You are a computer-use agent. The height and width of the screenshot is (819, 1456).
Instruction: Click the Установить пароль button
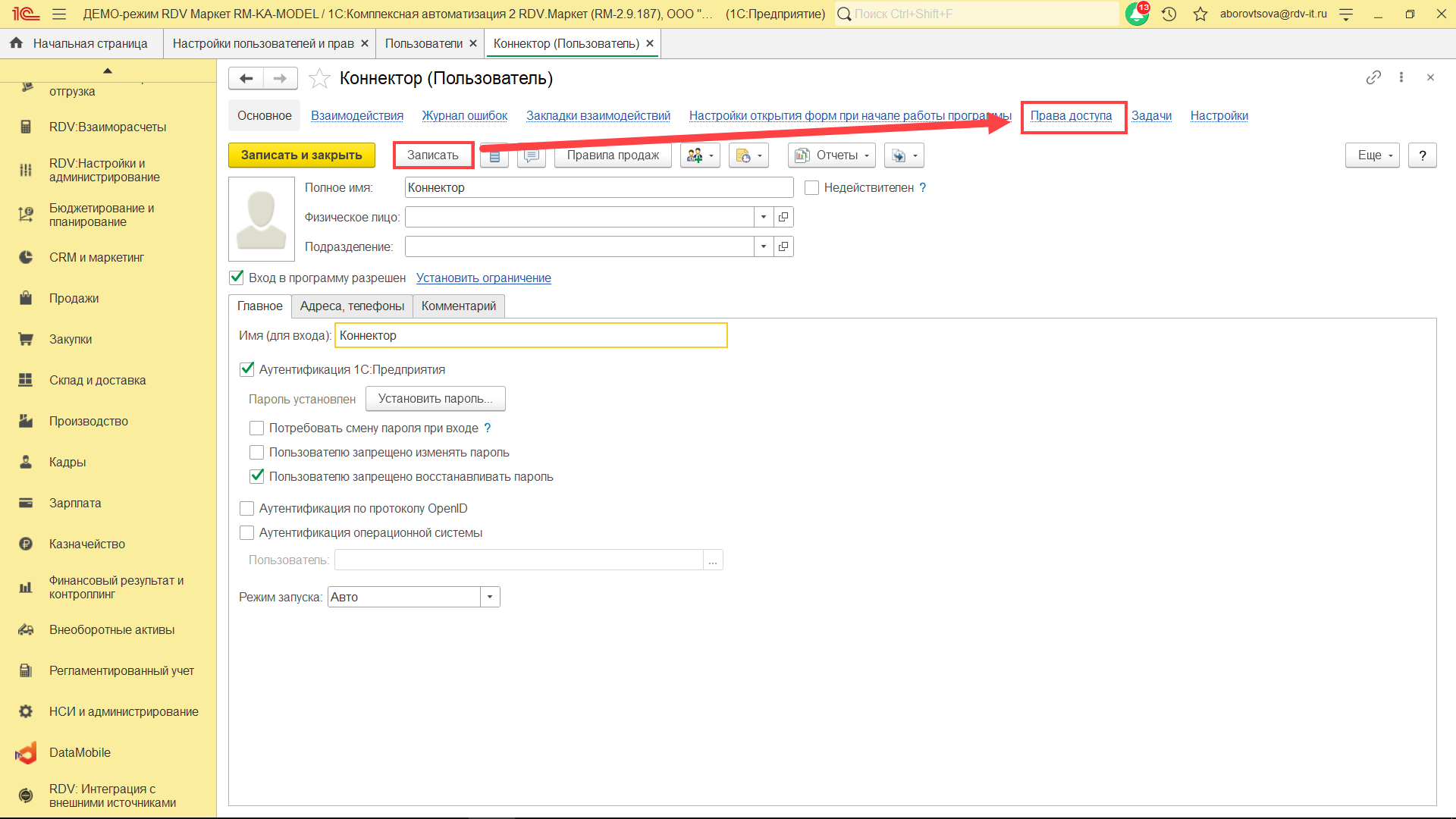[x=435, y=399]
